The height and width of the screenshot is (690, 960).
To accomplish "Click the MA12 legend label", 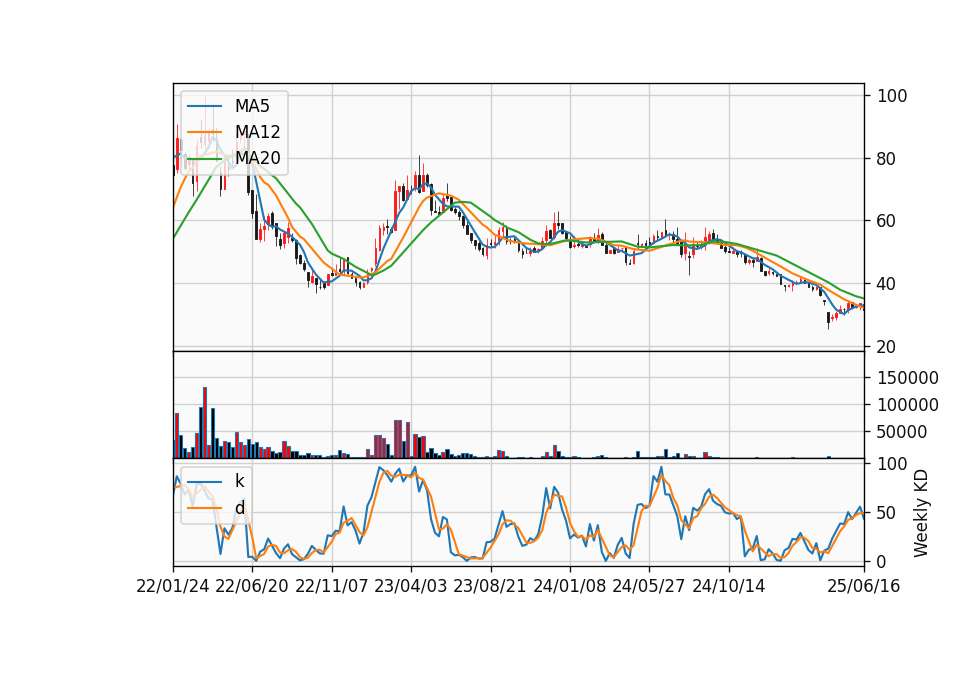I will 257,132.
